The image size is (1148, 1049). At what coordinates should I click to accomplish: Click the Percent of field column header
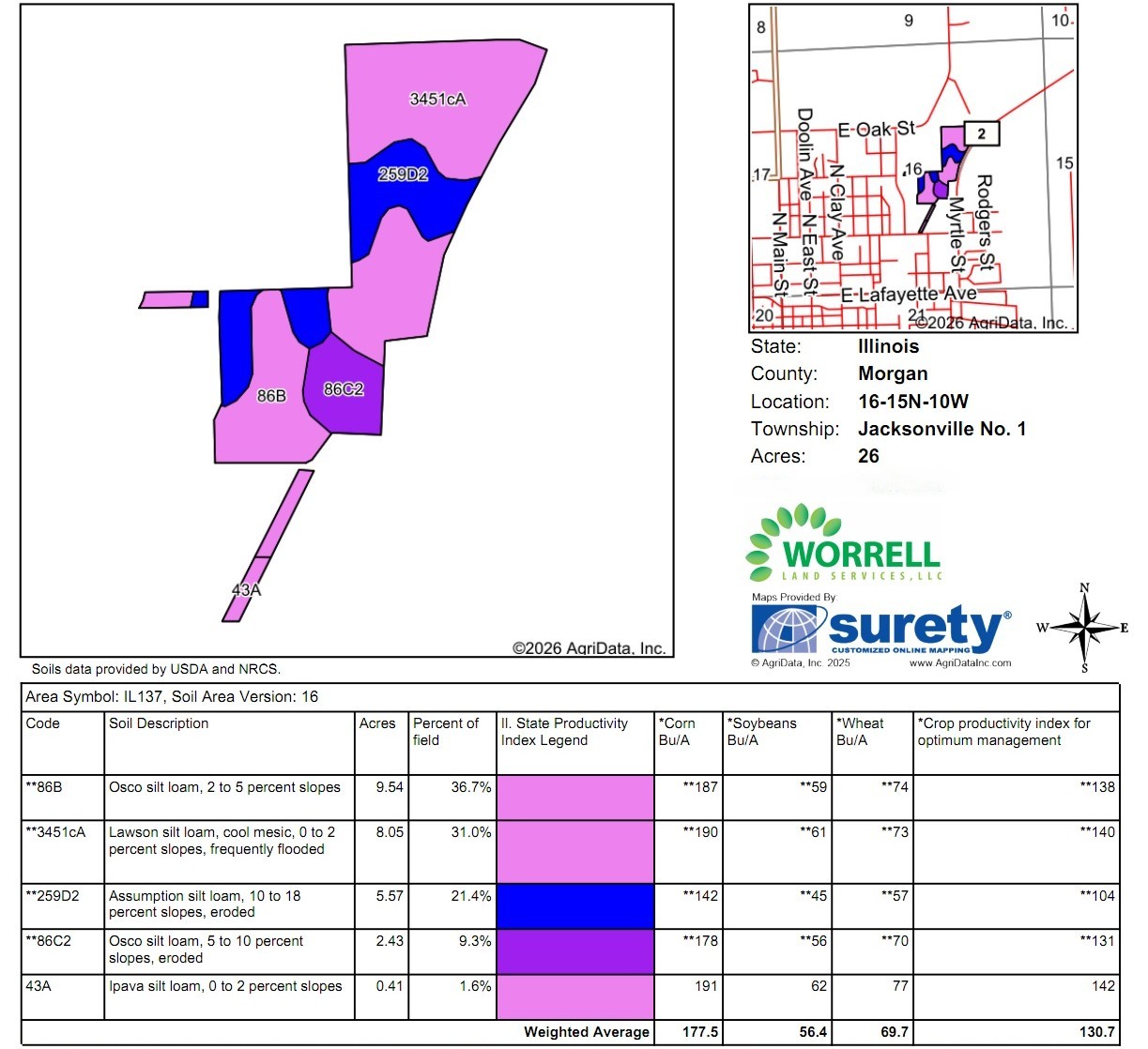pyautogui.click(x=447, y=732)
